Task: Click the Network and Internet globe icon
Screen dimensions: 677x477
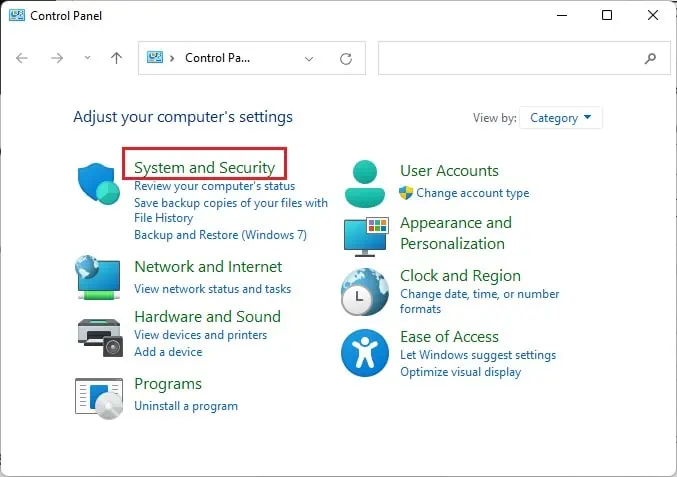Action: tap(98, 278)
